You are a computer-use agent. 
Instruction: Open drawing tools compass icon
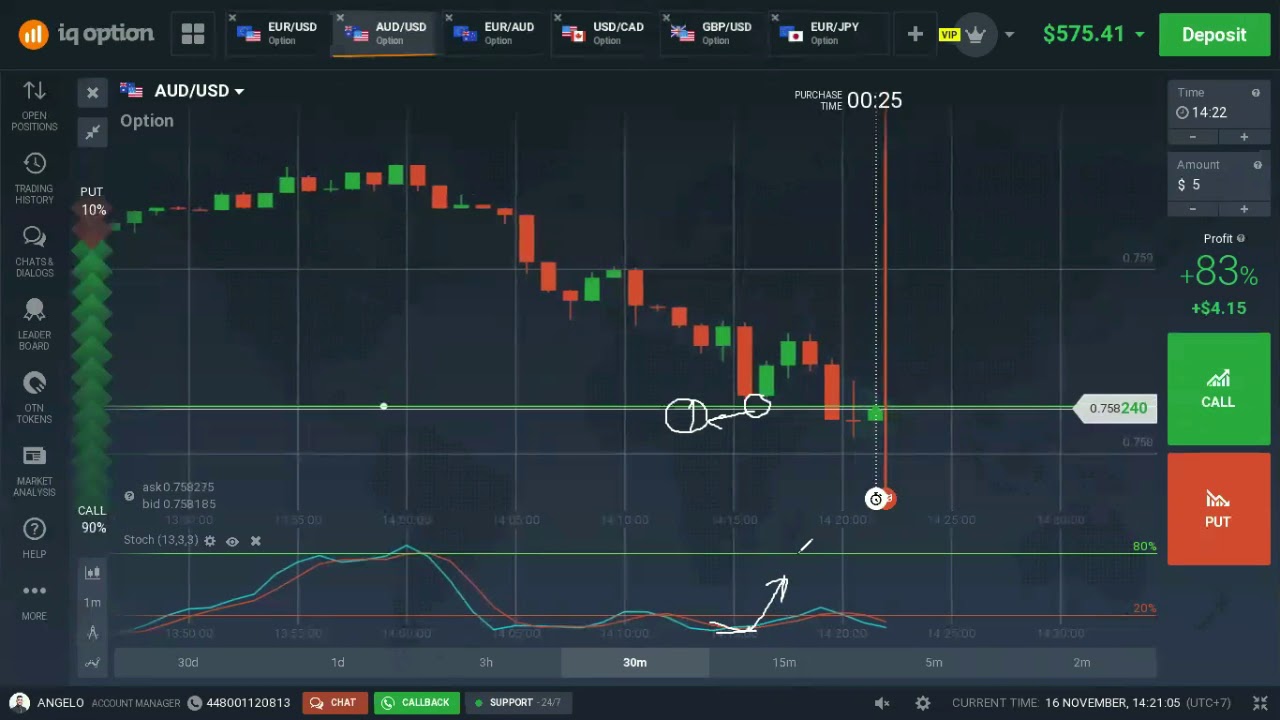click(x=93, y=632)
